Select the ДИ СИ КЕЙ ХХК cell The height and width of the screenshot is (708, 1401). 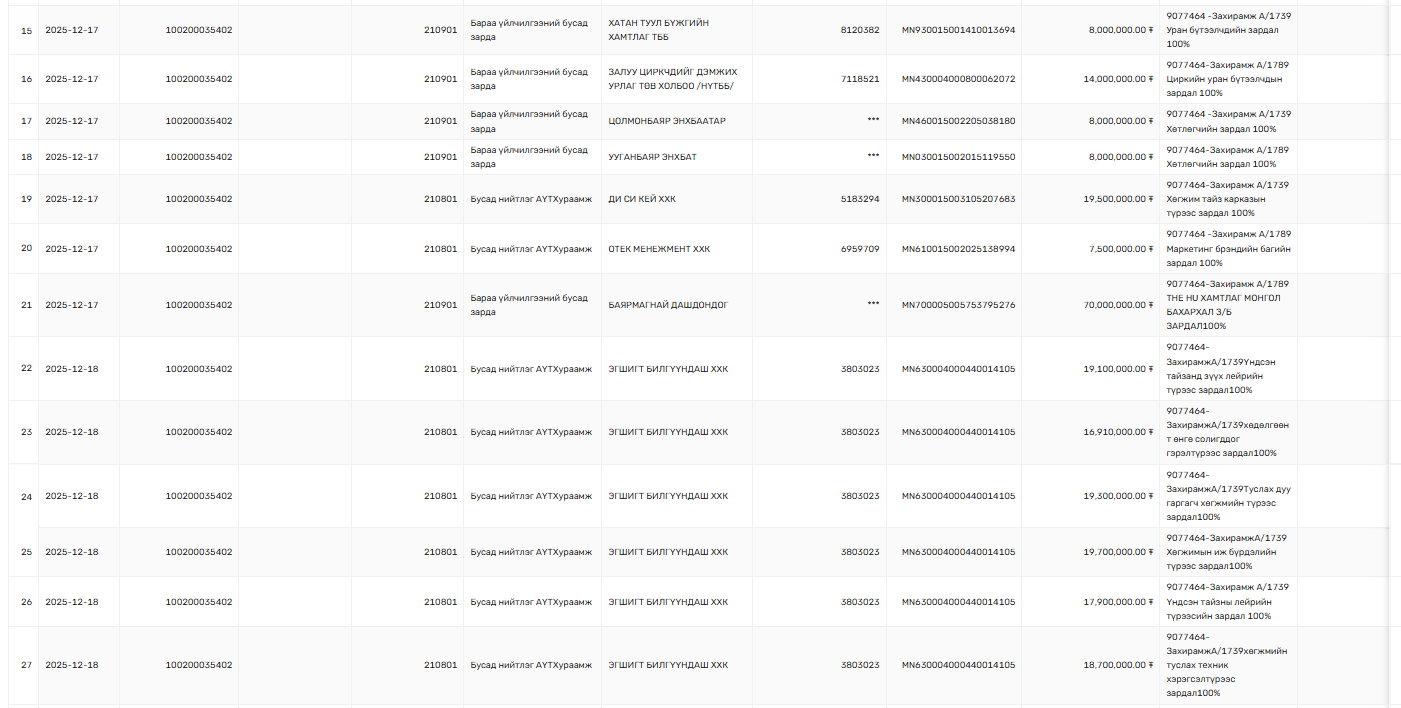pos(642,199)
